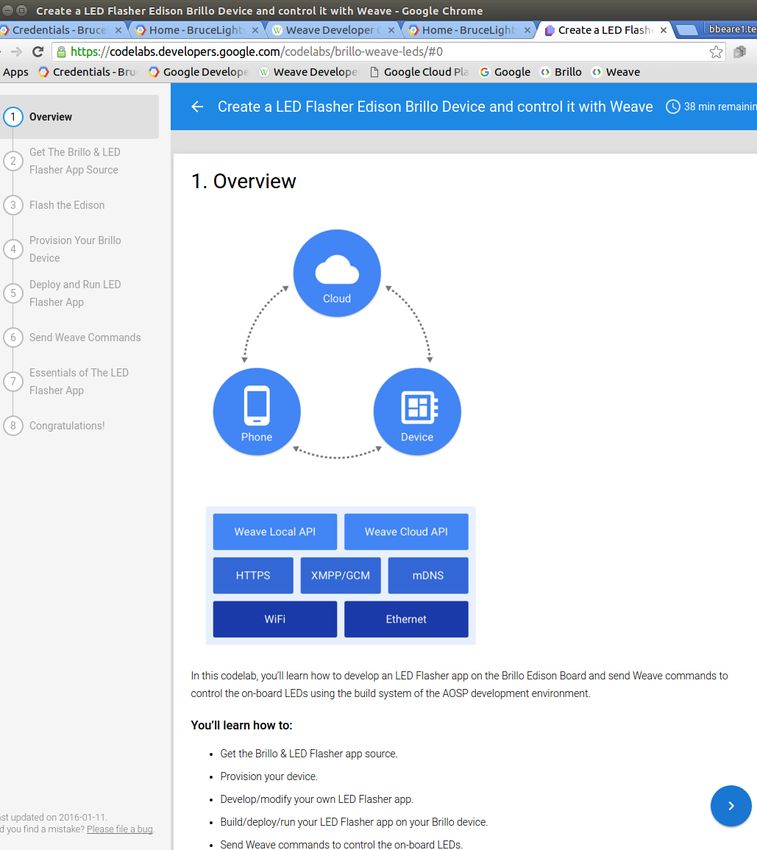Click the Phone circle in the diagram
This screenshot has width=757, height=850.
(x=256, y=411)
